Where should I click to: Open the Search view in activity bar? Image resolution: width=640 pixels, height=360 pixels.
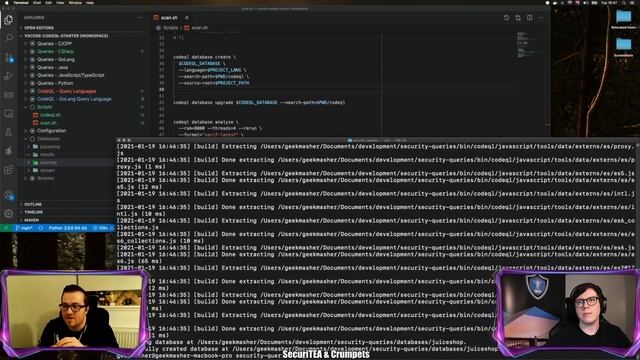coord(9,38)
